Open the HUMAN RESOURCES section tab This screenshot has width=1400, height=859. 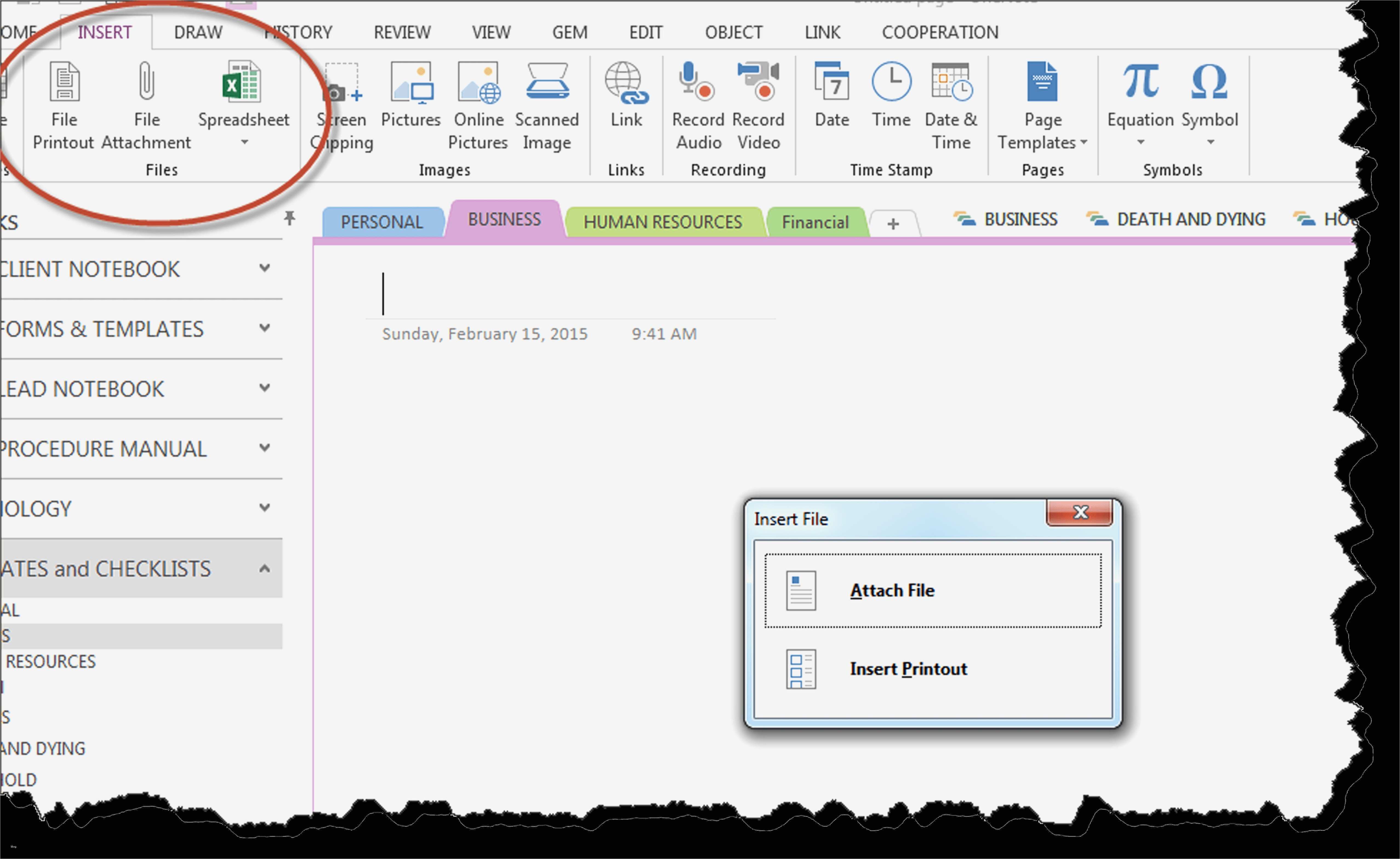point(663,222)
